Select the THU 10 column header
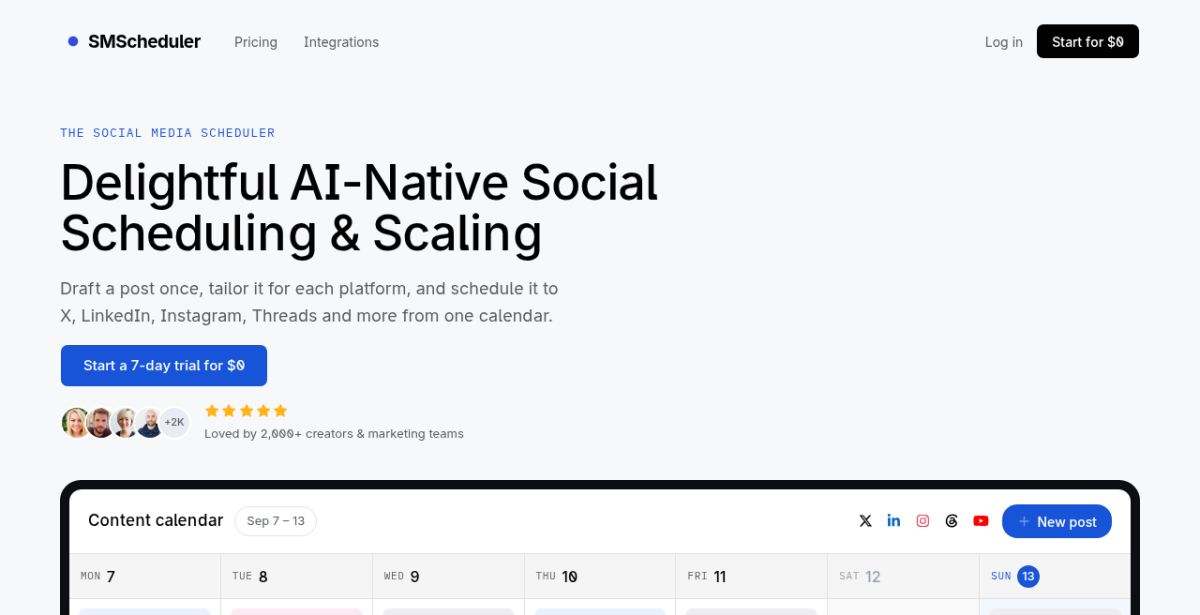Image resolution: width=1200 pixels, height=615 pixels. point(600,576)
